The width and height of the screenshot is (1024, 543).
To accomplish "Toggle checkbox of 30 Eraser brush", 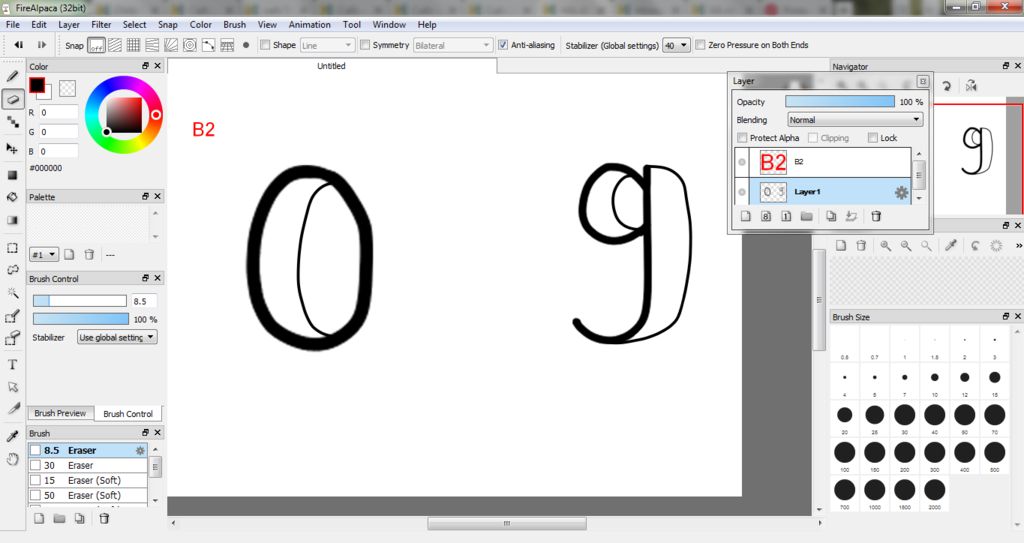I will coord(35,465).
